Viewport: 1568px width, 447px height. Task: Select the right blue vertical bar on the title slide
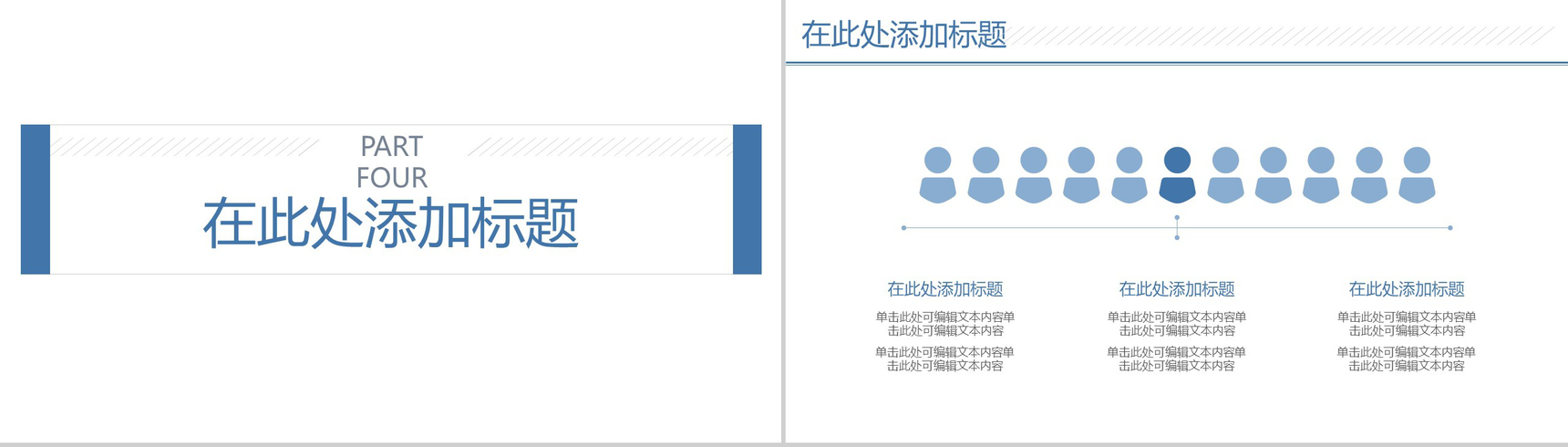coord(747,199)
